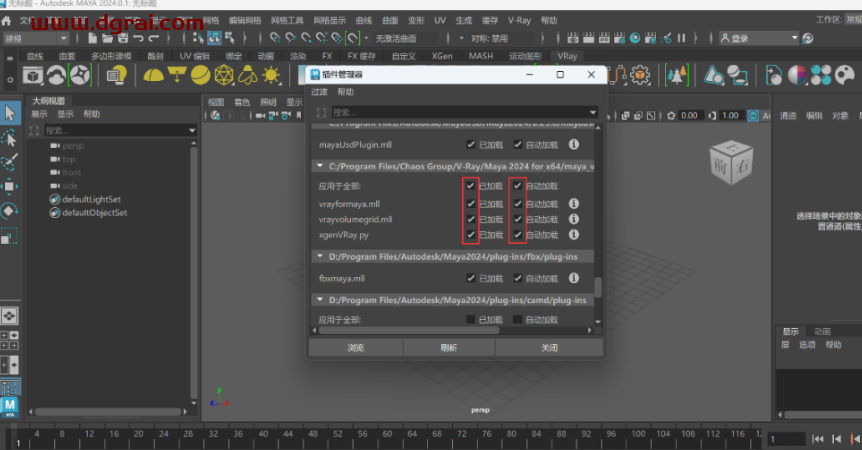Toggle Loaded checkbox for fbxmaya.mll
Screen dimensions: 862x450
point(470,278)
